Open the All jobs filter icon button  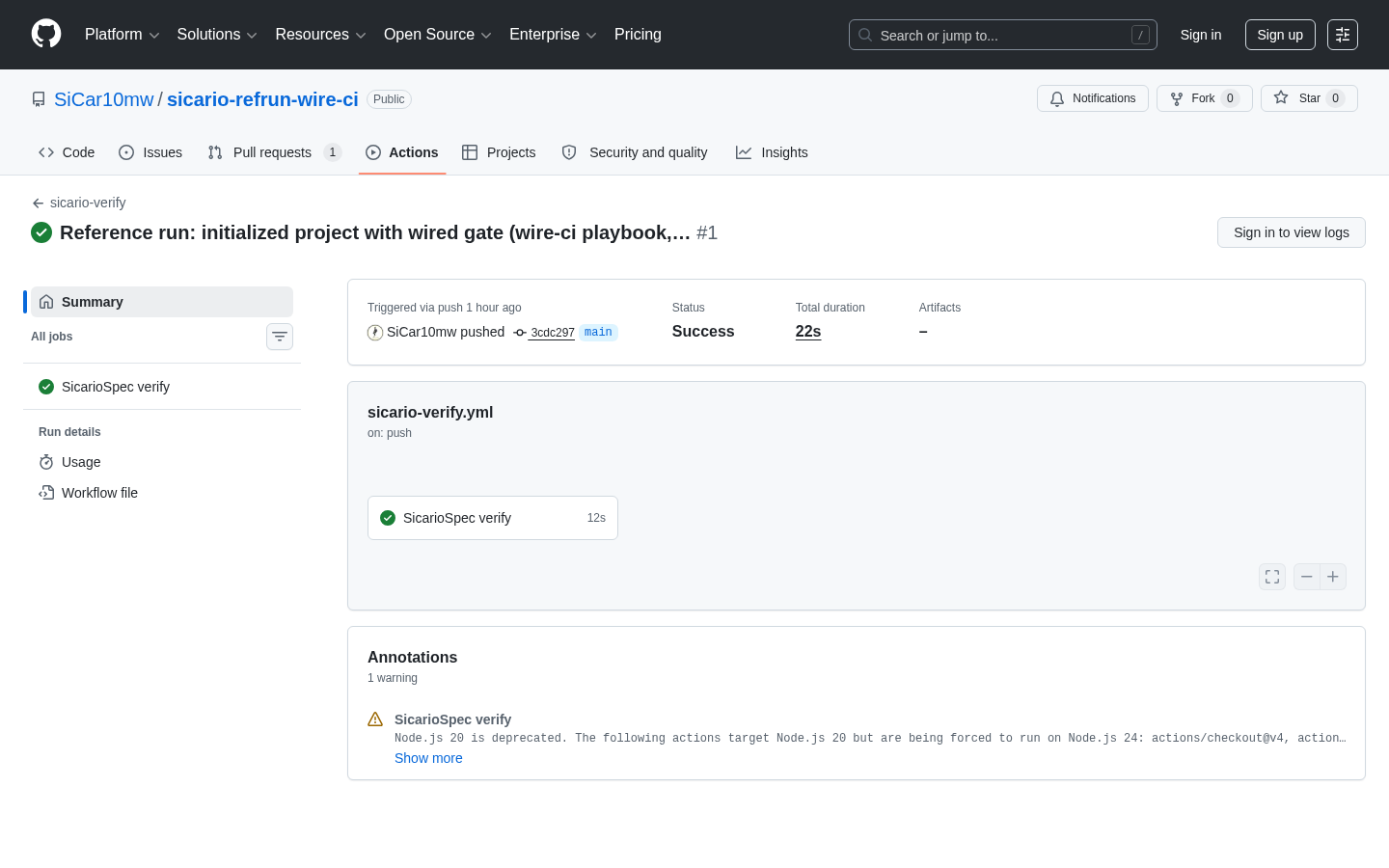click(x=280, y=337)
